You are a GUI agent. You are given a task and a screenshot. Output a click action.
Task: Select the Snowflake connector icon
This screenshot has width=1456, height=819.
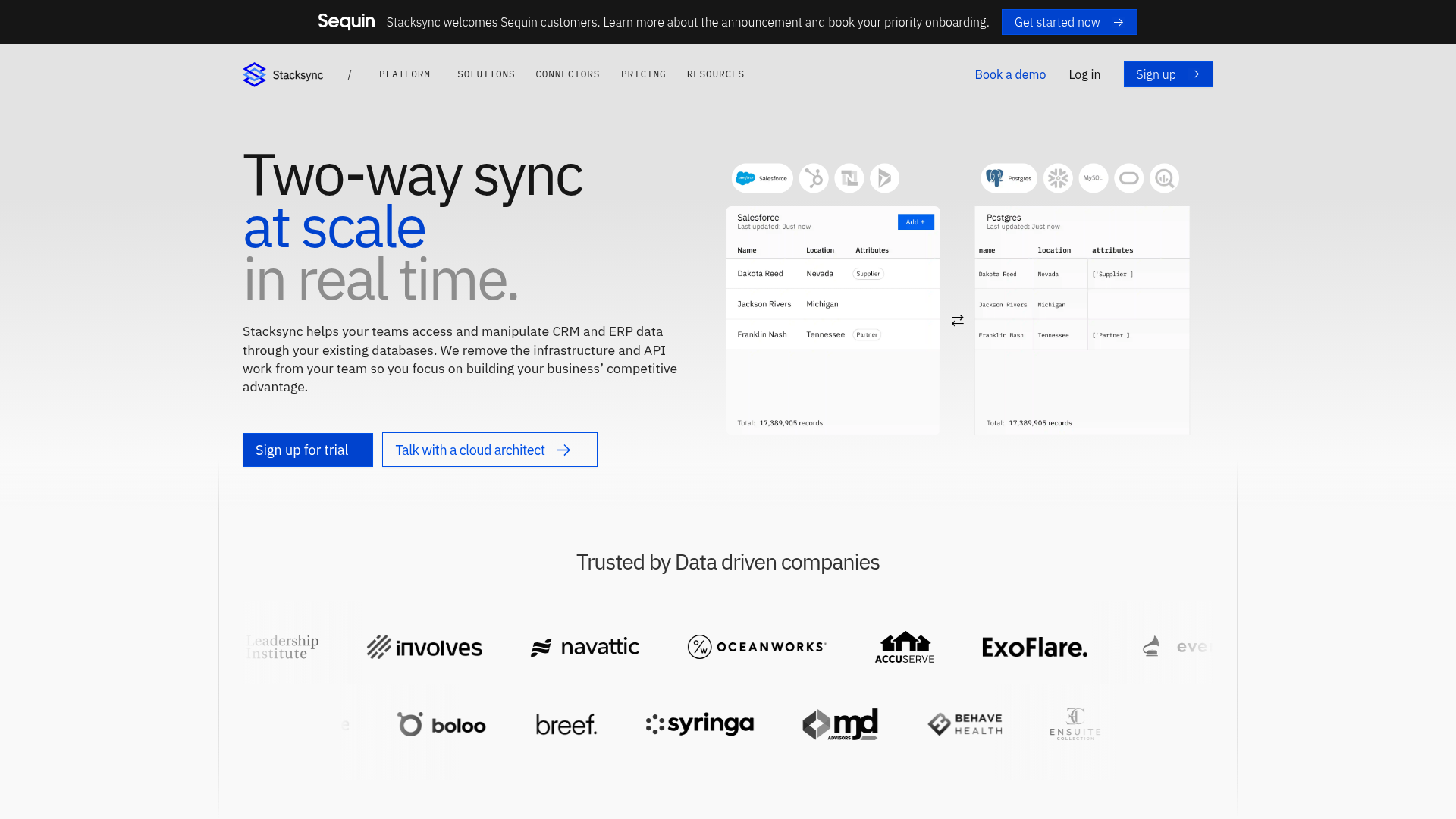coord(1058,178)
